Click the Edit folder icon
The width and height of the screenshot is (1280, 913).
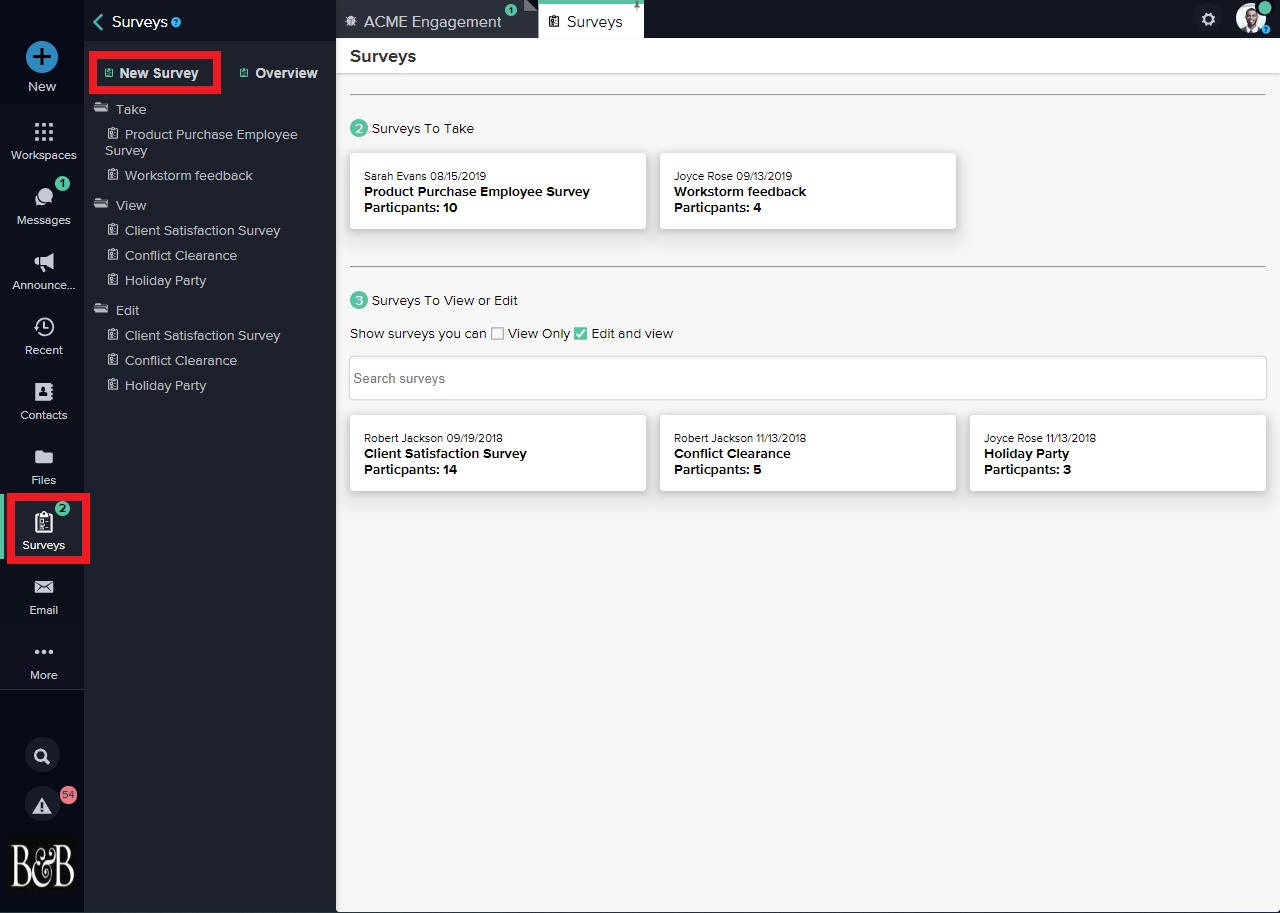[101, 308]
